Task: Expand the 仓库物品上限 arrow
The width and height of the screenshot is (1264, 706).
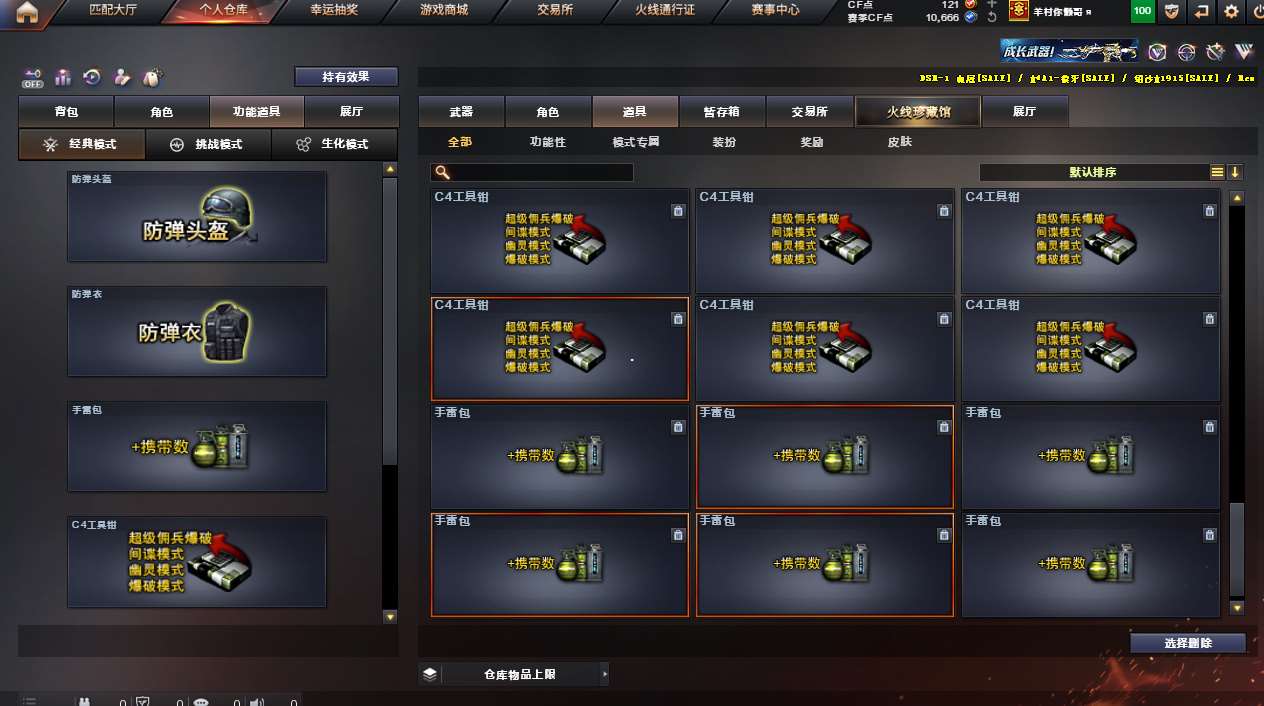Action: [x=604, y=675]
